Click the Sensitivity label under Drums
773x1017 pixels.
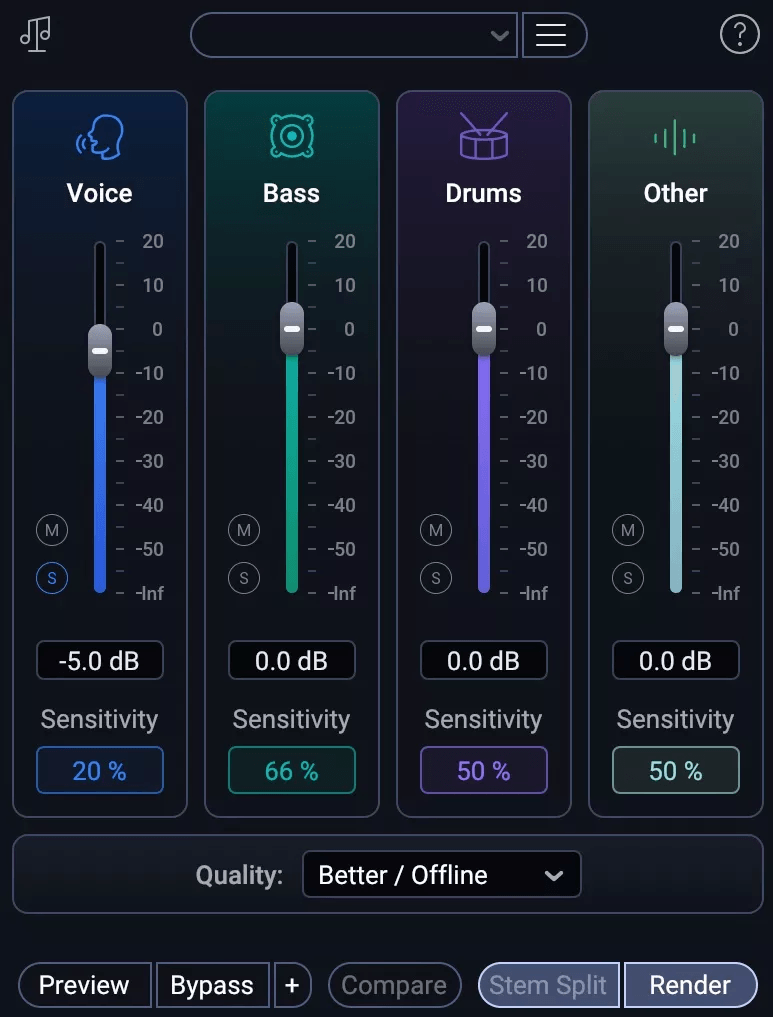click(484, 719)
